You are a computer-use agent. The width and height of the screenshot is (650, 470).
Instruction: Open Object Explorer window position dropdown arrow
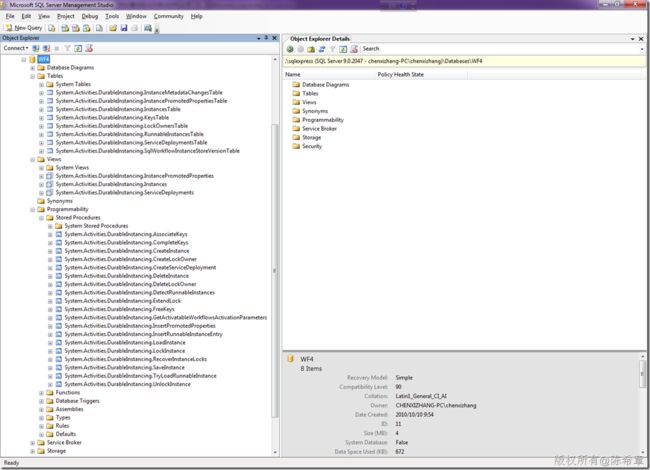(x=259, y=38)
